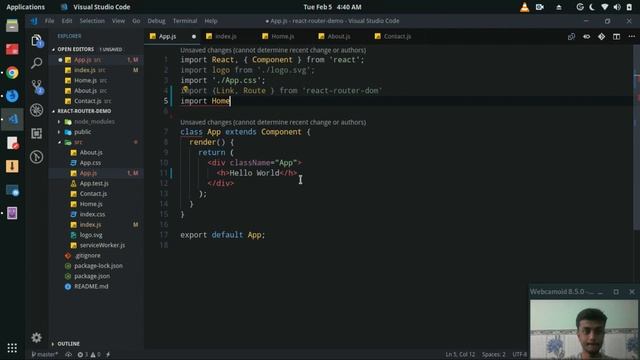The width and height of the screenshot is (640, 360).
Task: Open .gitignore in the file tree
Action: [87, 255]
